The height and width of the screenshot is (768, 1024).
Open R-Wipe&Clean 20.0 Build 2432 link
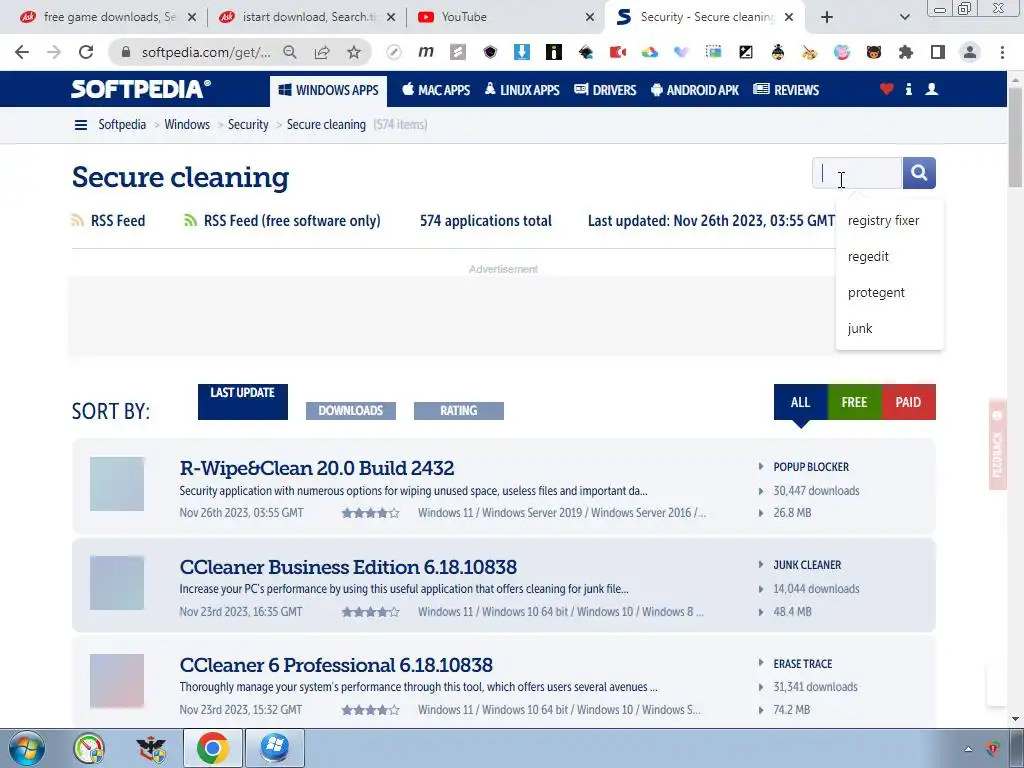(x=317, y=468)
